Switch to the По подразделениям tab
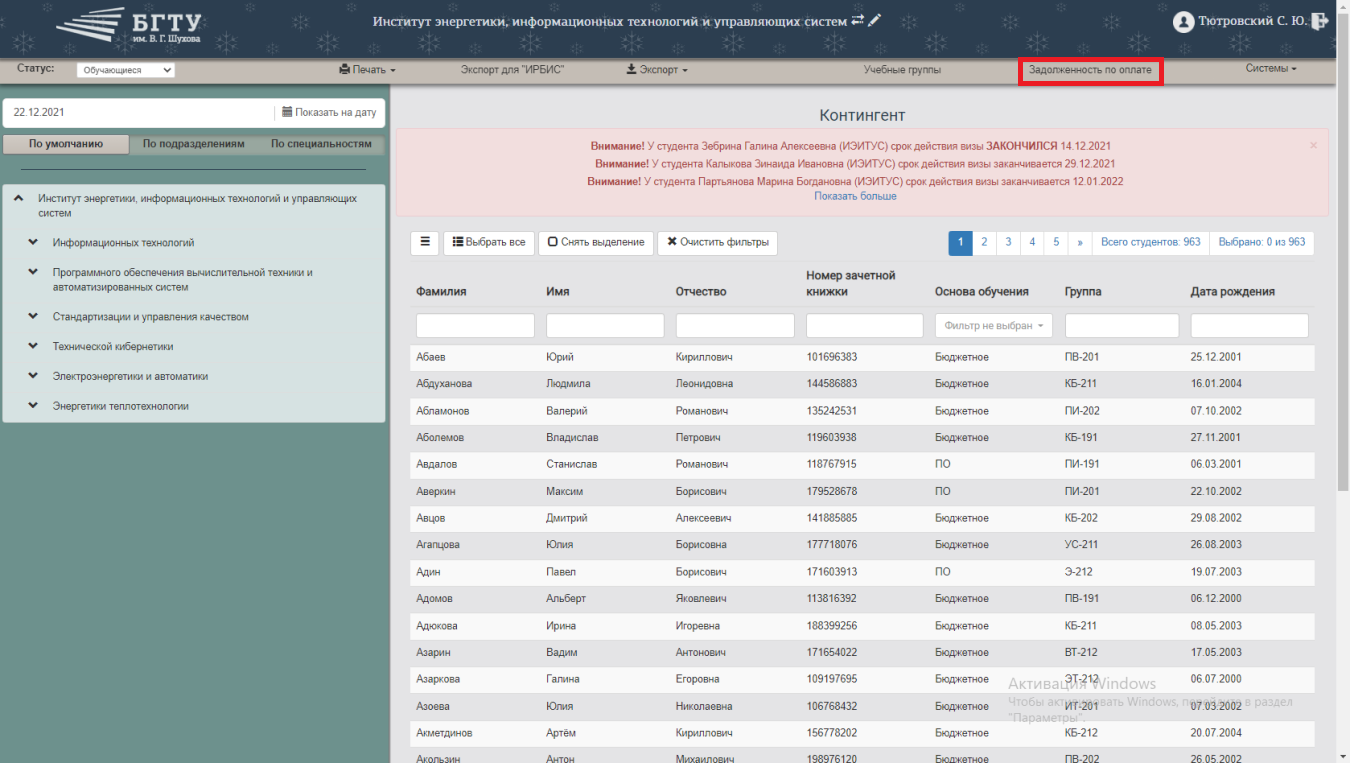 point(193,144)
